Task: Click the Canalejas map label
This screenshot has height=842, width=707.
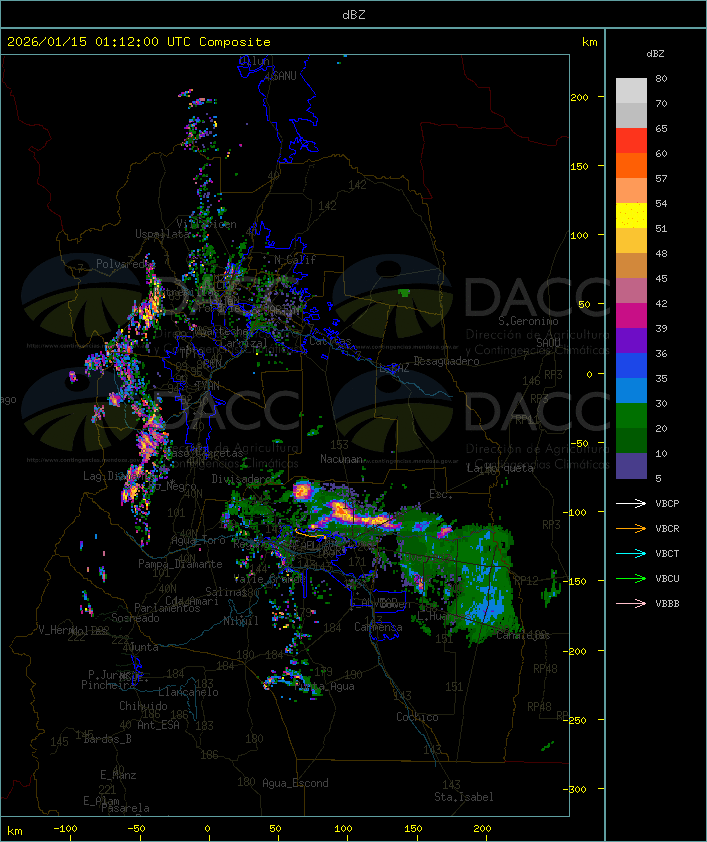Action: coord(523,636)
